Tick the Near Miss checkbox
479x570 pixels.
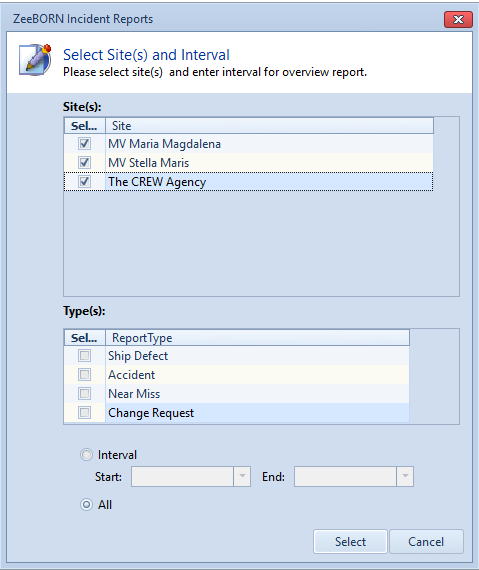(x=84, y=394)
